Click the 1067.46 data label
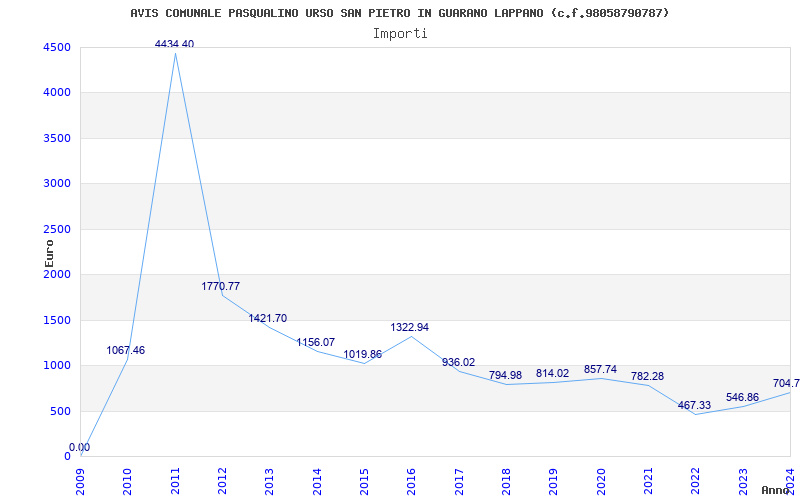The height and width of the screenshot is (500, 800). click(x=126, y=351)
